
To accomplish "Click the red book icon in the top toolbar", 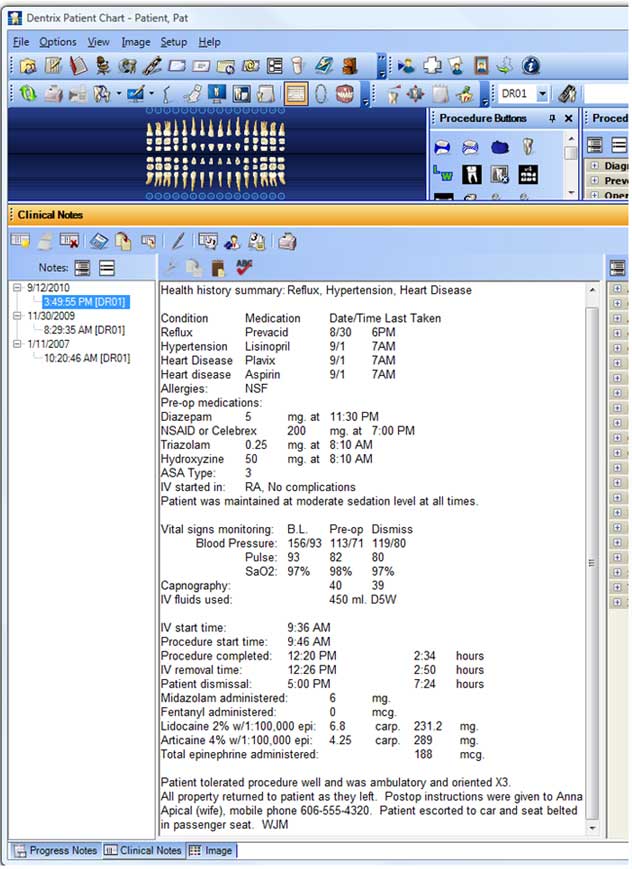I will coord(78,66).
